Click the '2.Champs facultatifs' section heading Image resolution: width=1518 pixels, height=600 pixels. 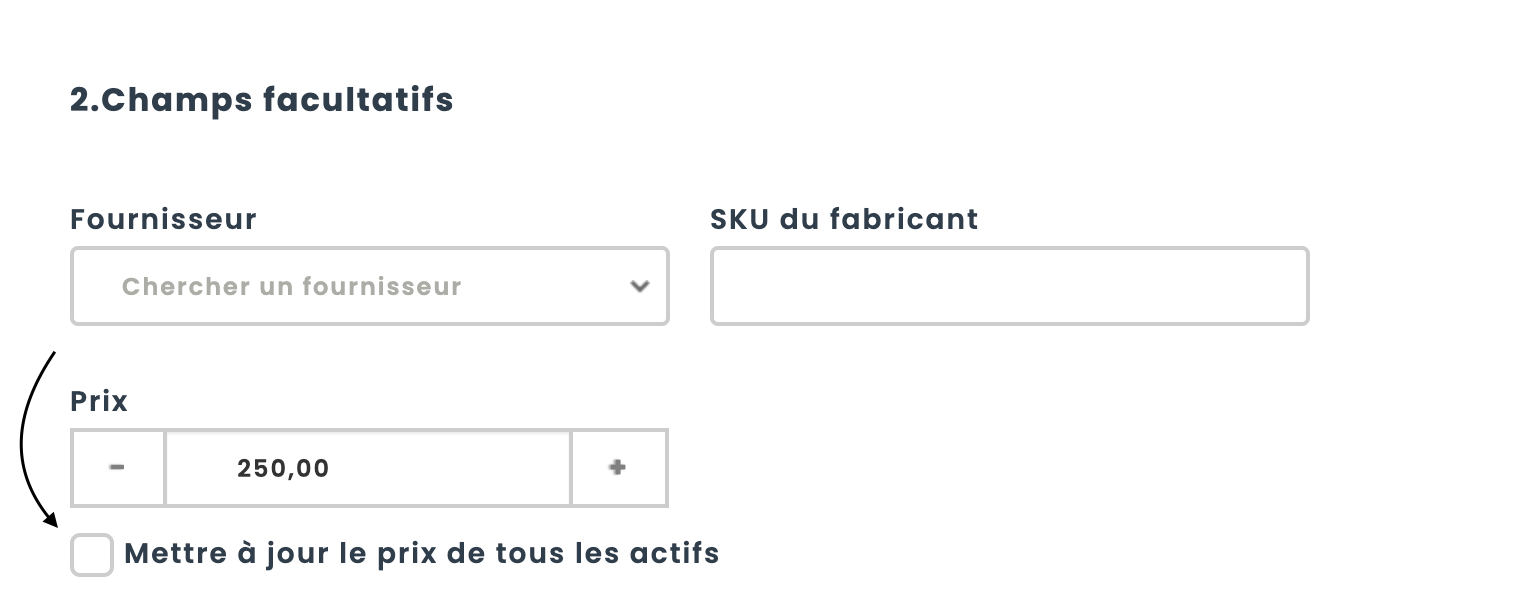[261, 100]
